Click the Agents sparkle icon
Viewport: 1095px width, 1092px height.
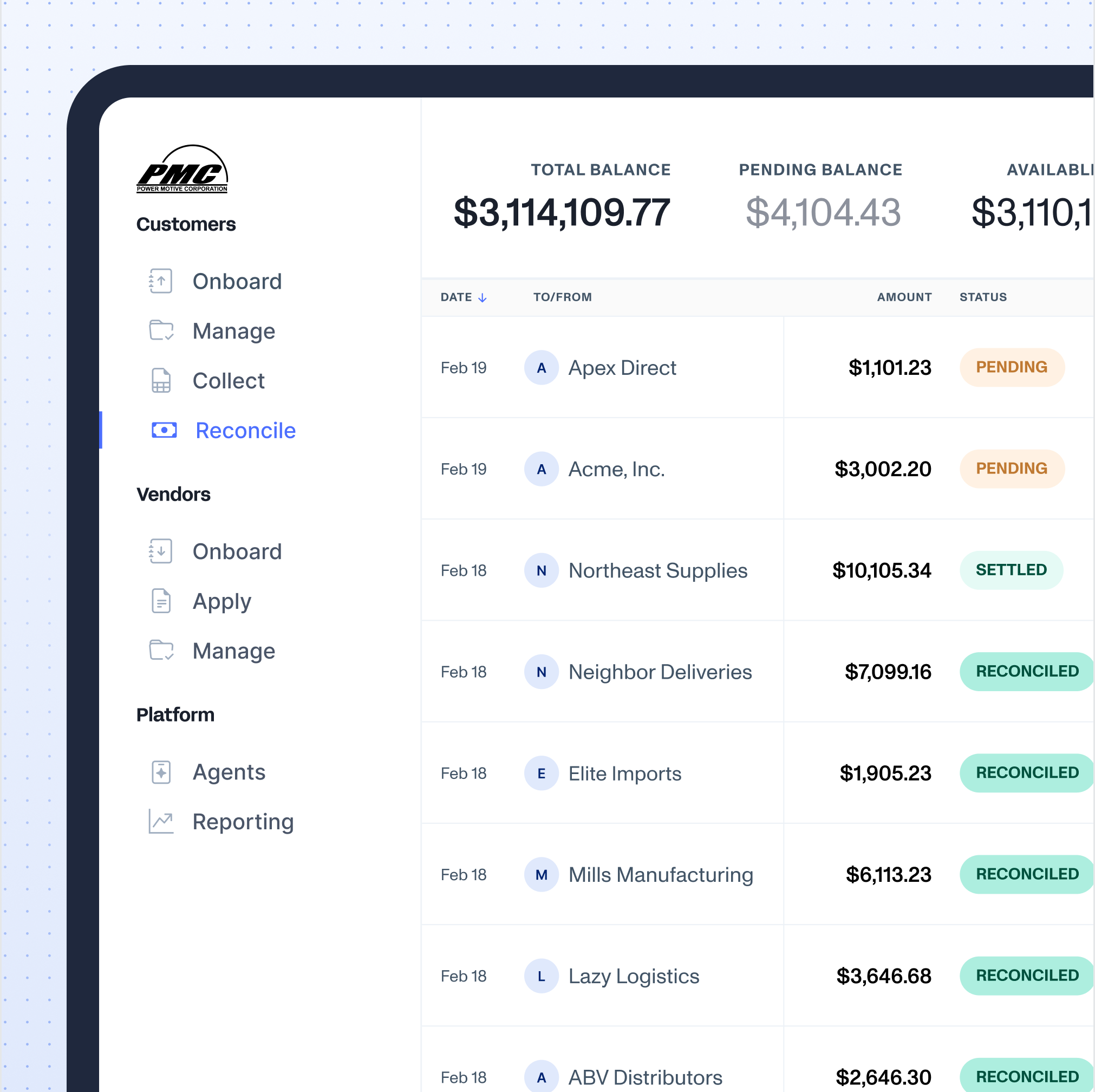click(161, 772)
